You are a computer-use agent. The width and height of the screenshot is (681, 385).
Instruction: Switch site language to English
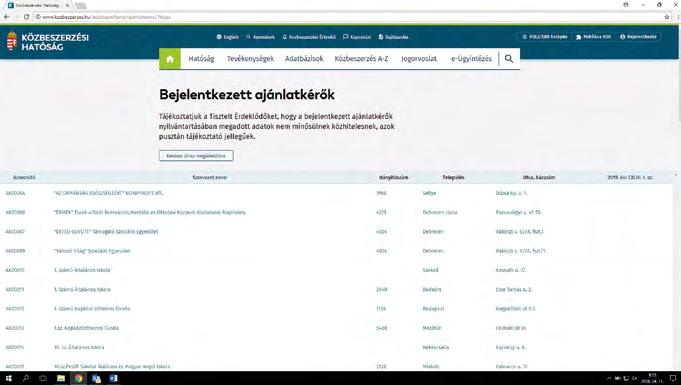click(x=228, y=37)
